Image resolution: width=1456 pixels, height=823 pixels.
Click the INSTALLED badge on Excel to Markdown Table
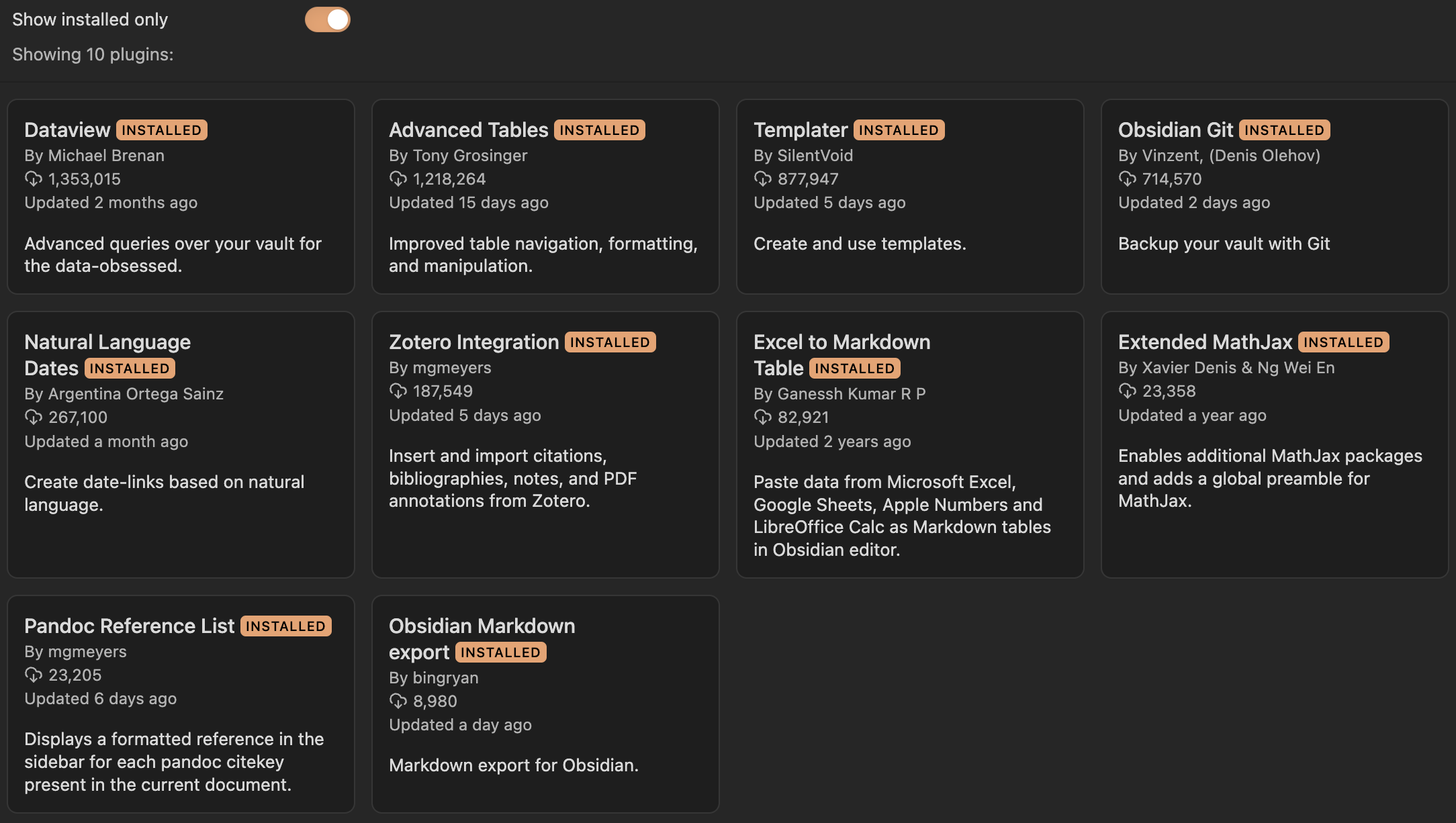coord(854,369)
